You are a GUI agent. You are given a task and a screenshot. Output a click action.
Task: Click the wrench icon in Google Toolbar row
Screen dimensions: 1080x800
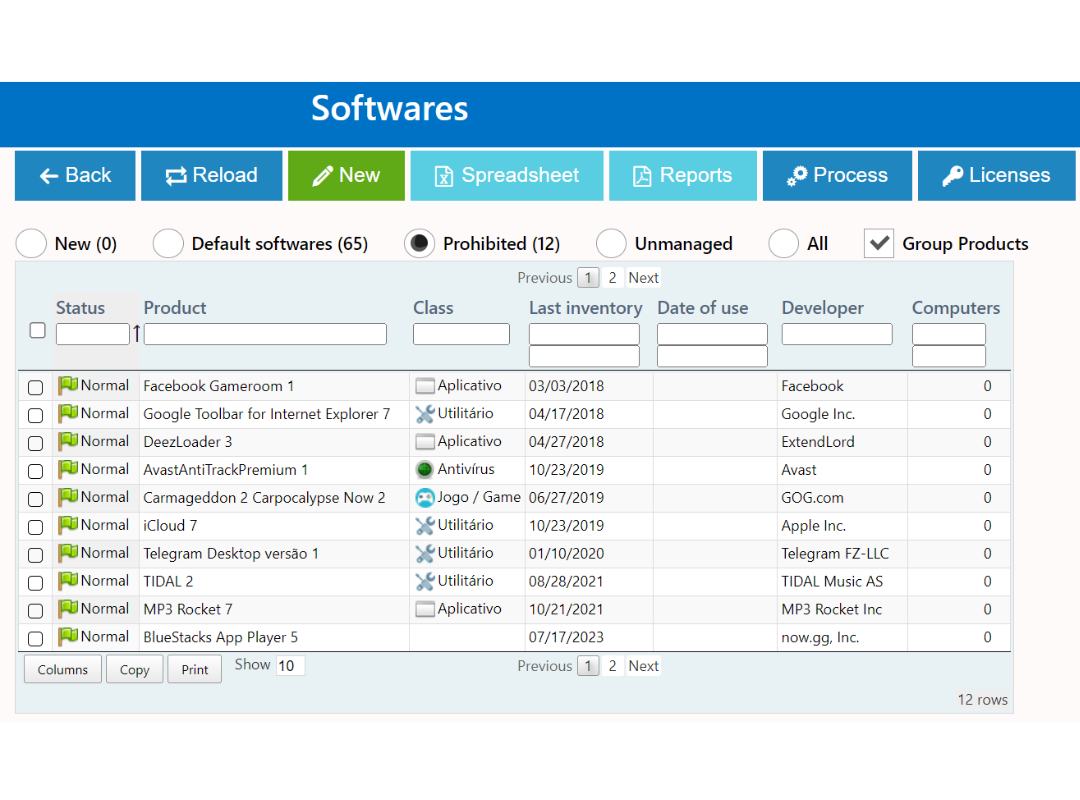425,414
